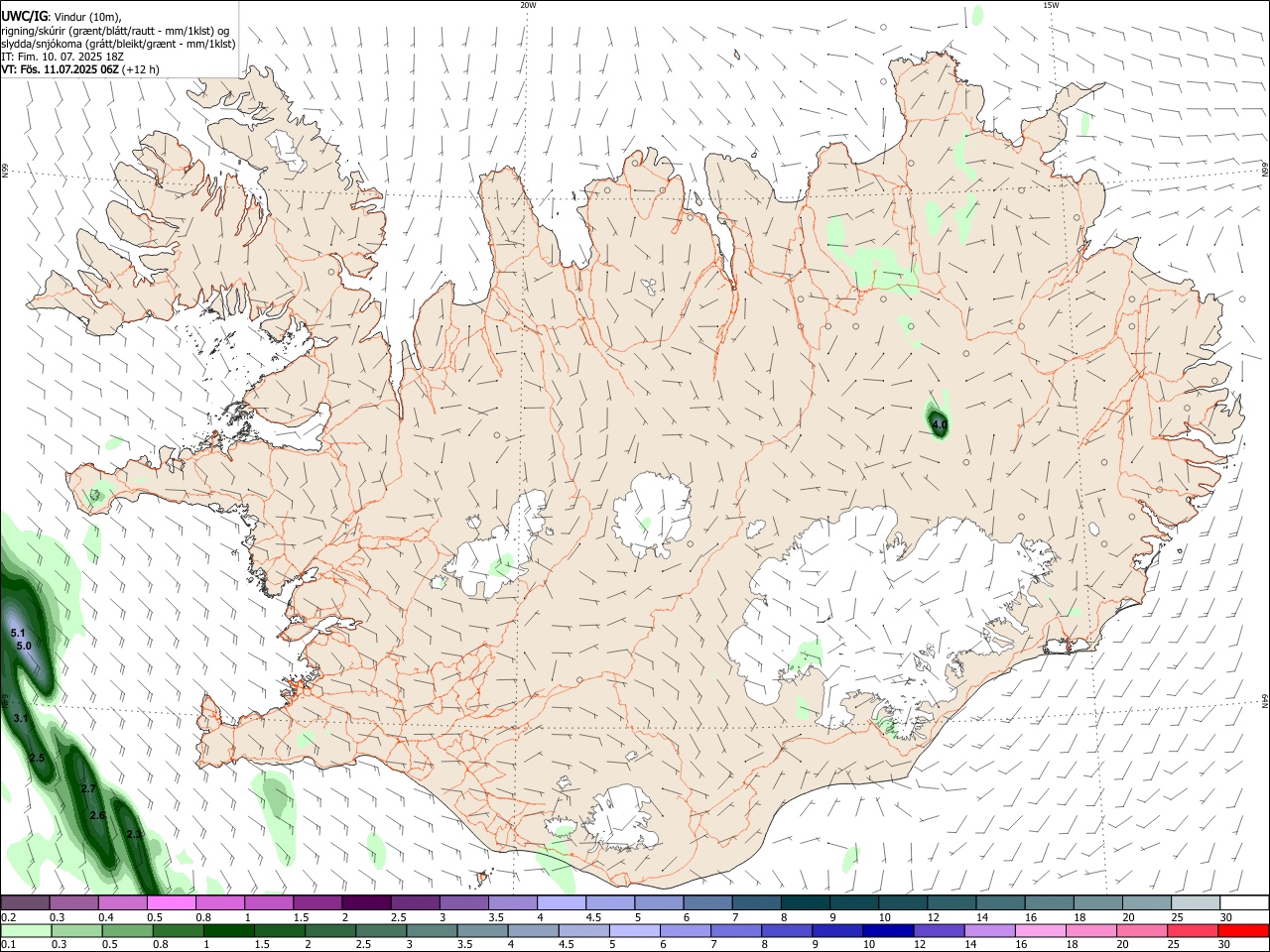Pick the darkest purple swatch in upper scale

pos(366,902)
